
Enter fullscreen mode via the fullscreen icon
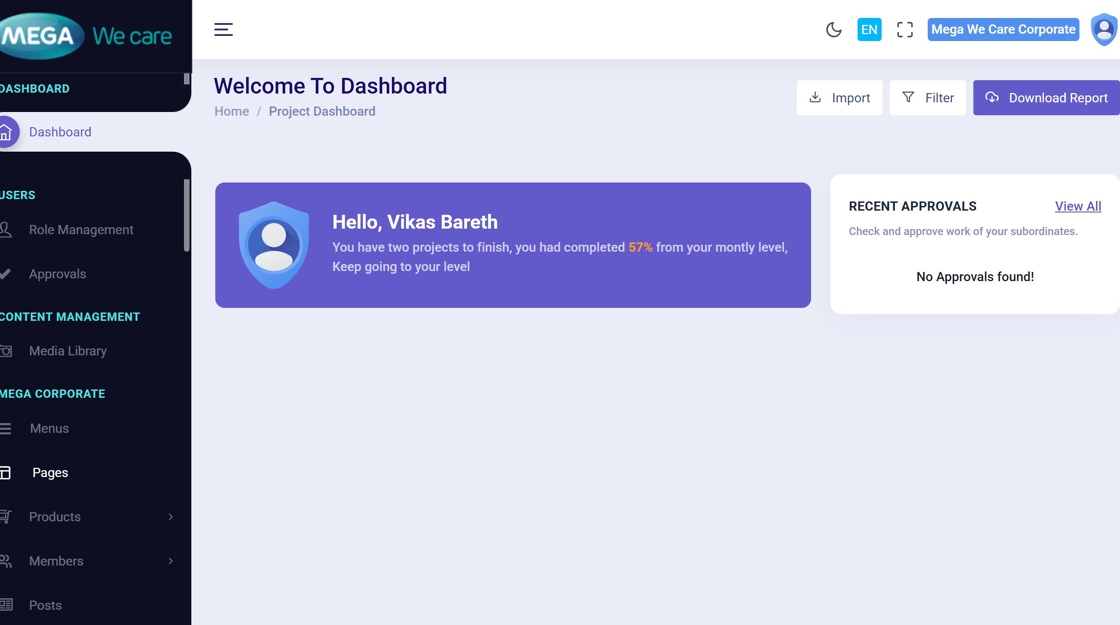(x=905, y=30)
